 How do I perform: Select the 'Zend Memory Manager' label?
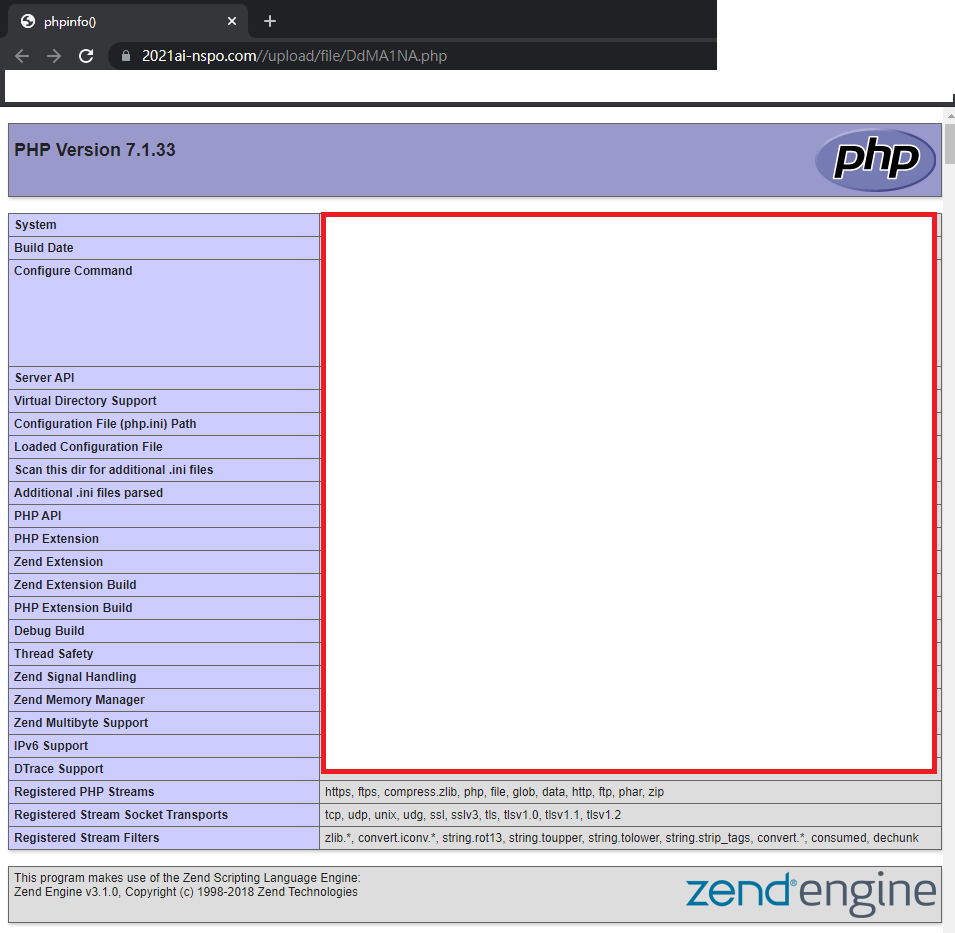[80, 700]
